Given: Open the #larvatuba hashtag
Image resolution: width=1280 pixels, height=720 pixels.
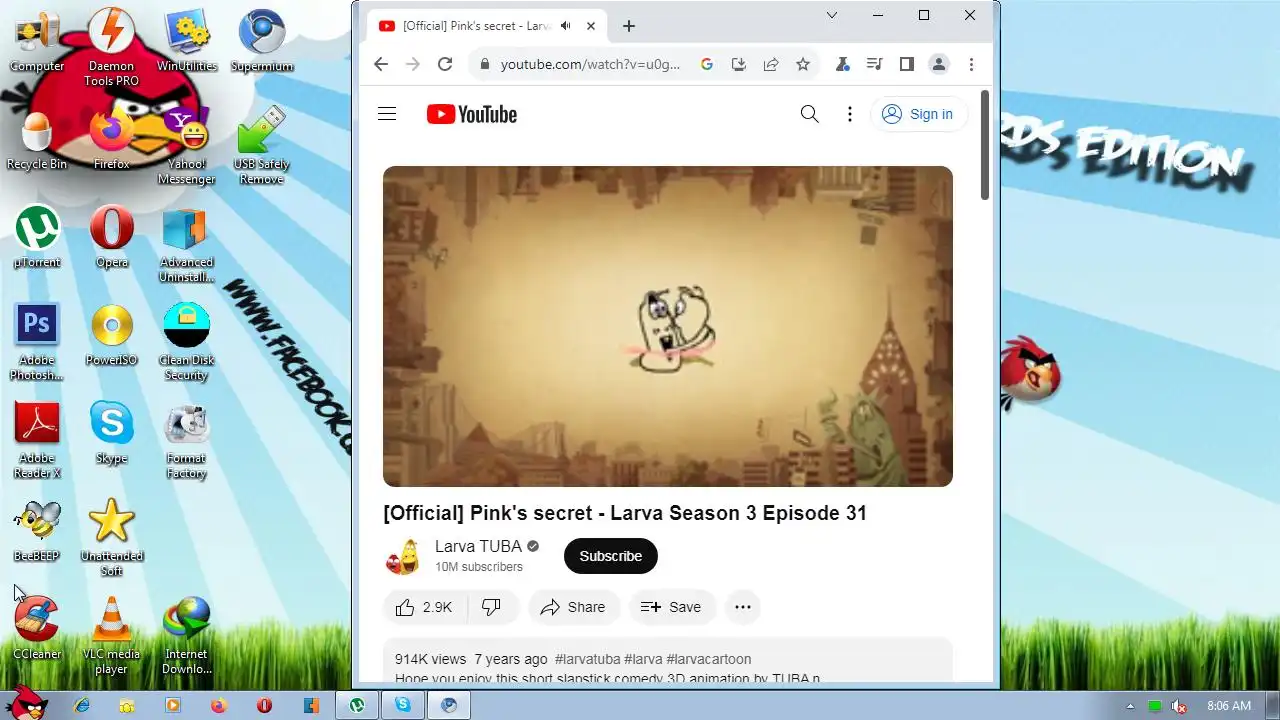Looking at the screenshot, I should click(587, 659).
